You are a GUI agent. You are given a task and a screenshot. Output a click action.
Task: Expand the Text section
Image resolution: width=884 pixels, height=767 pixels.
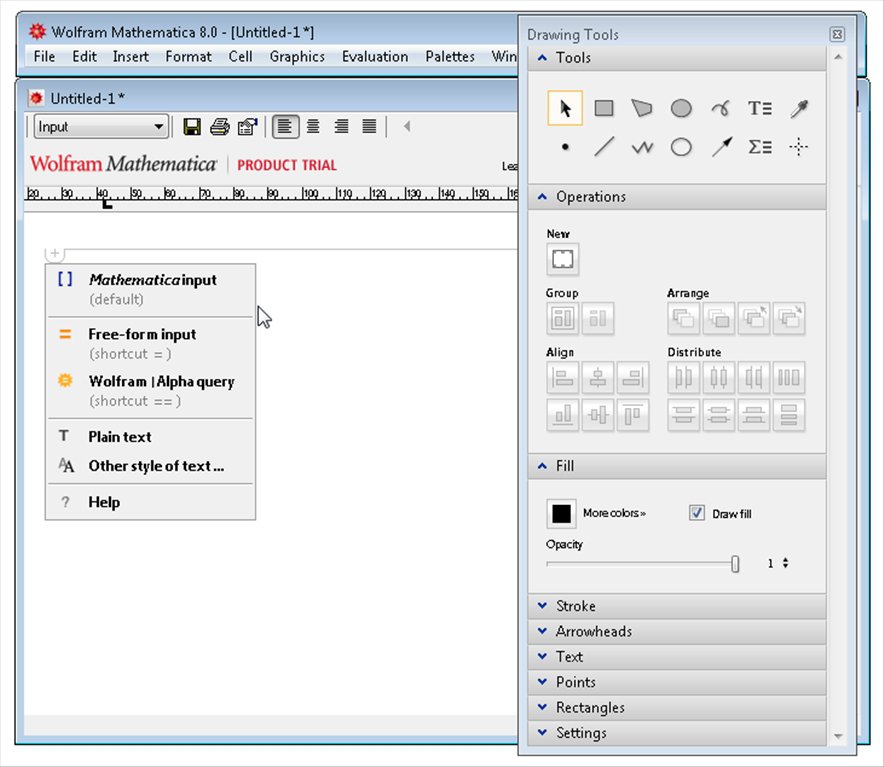coord(677,656)
